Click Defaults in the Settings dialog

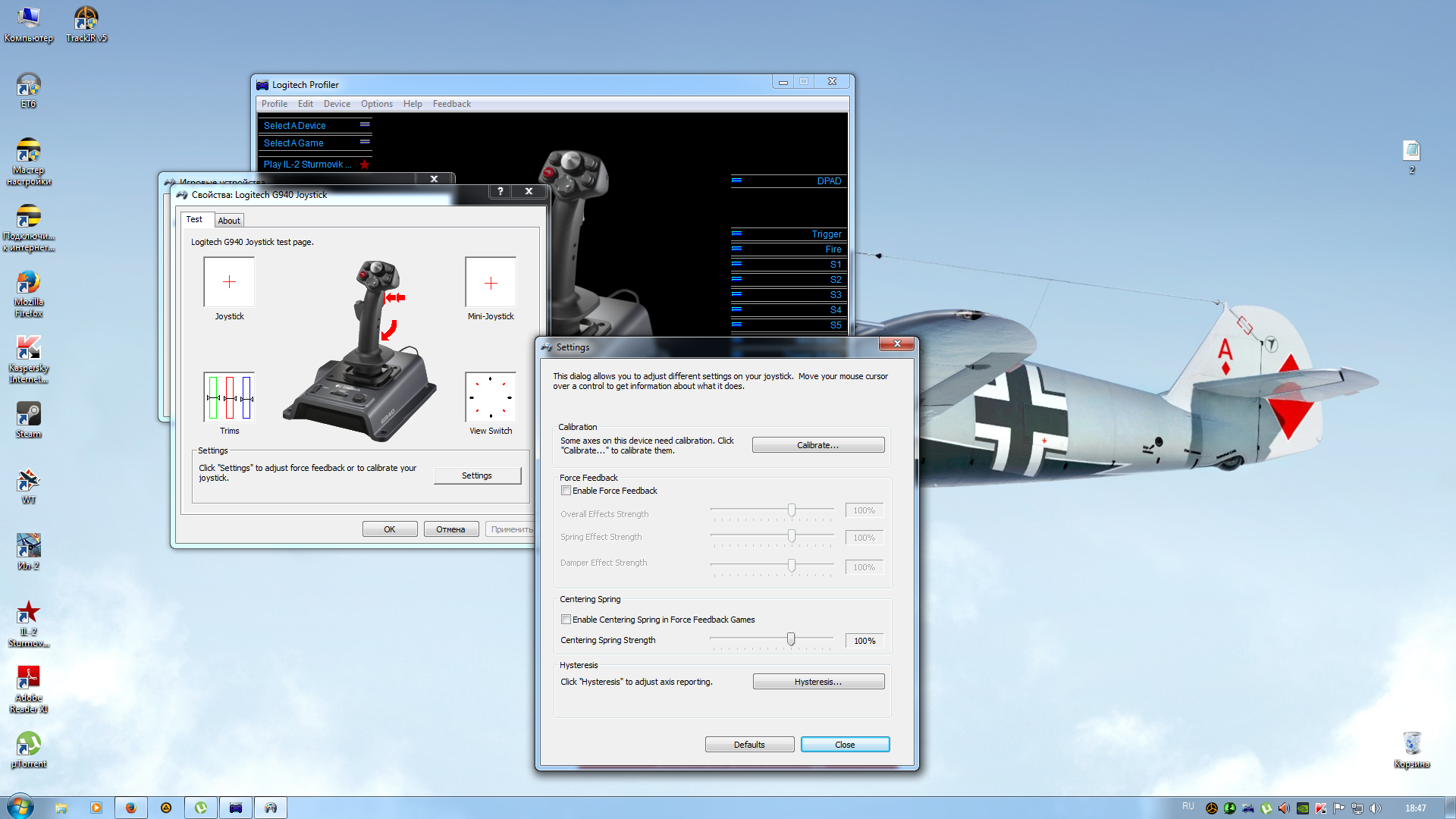[x=749, y=745]
